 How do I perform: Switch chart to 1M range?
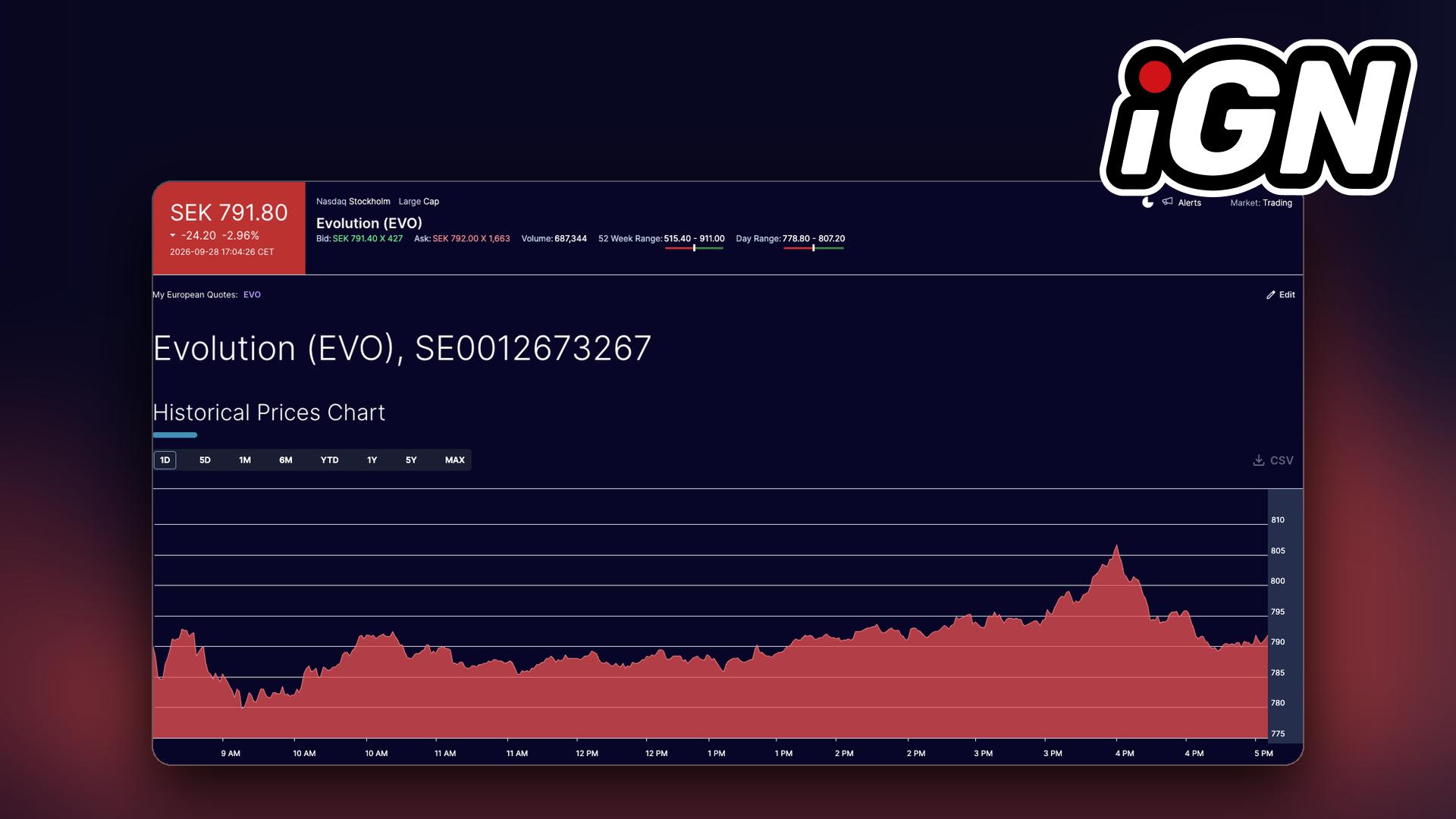[245, 460]
